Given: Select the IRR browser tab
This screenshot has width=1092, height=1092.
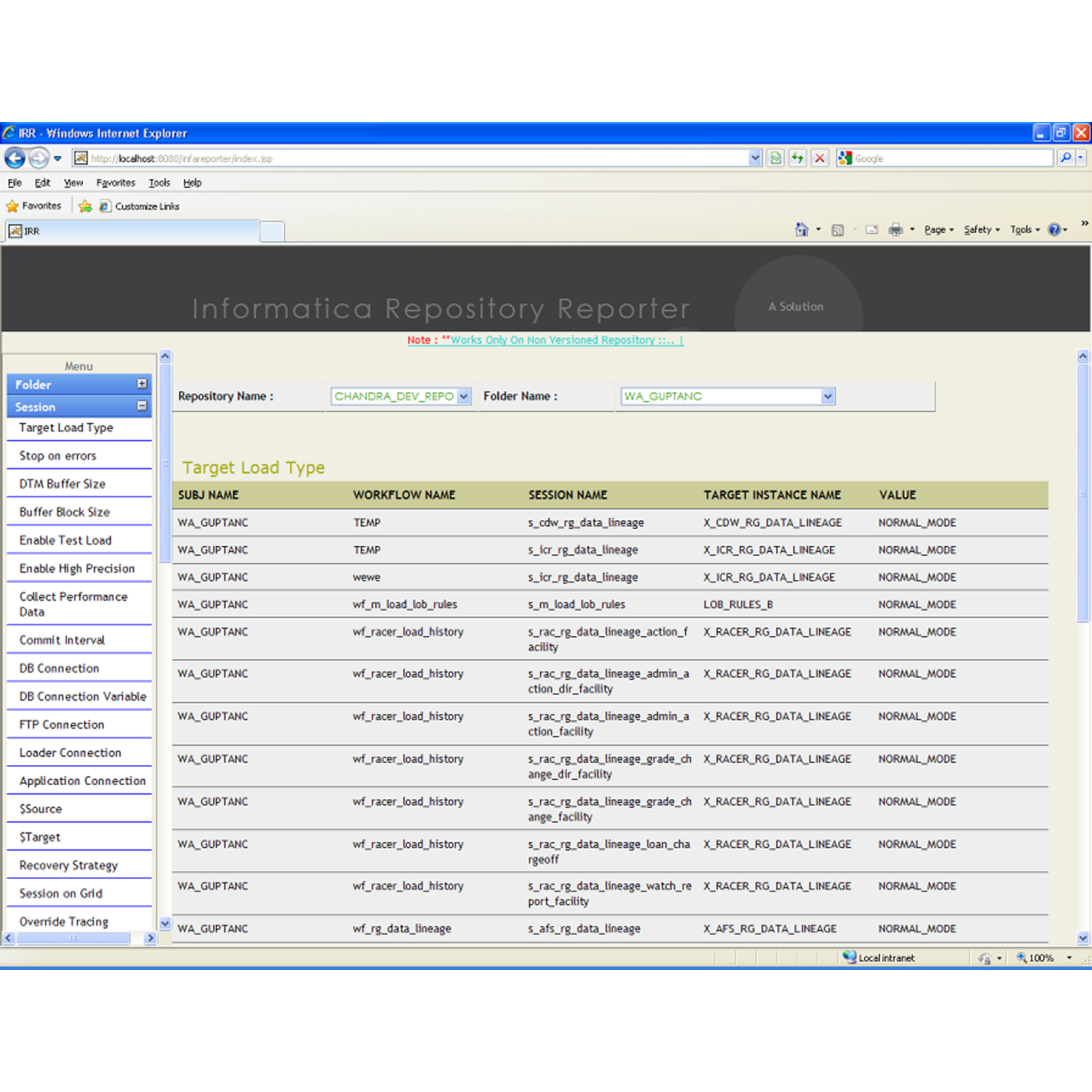Looking at the screenshot, I should pos(128,230).
